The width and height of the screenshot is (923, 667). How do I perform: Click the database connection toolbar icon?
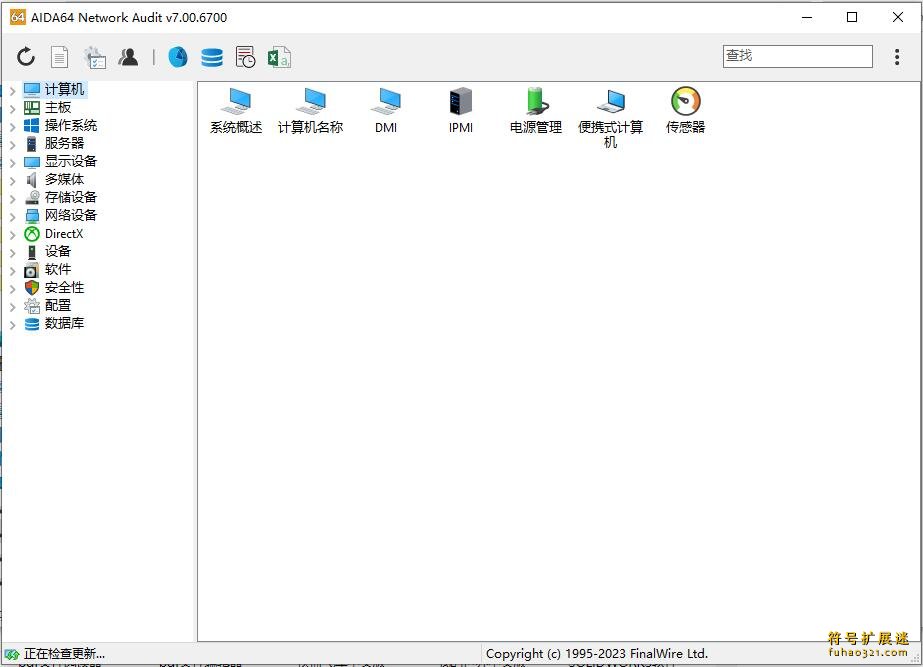[211, 57]
